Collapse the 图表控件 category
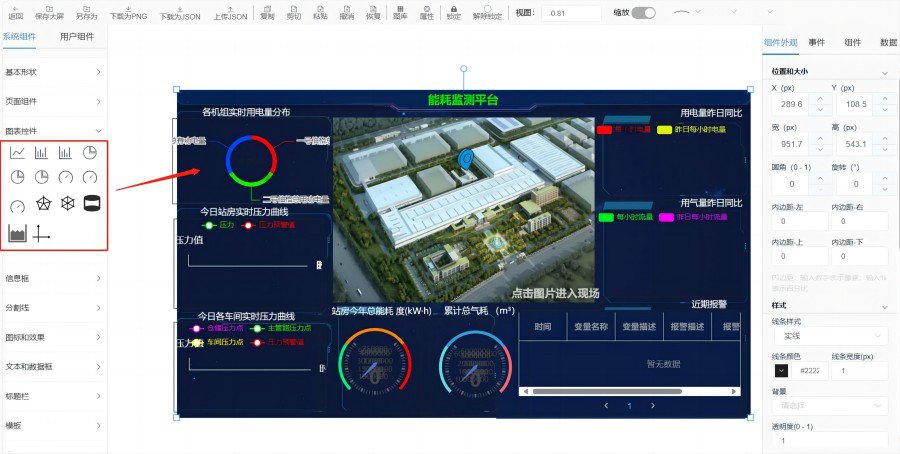Screen dimensions: 900x454 [53, 131]
